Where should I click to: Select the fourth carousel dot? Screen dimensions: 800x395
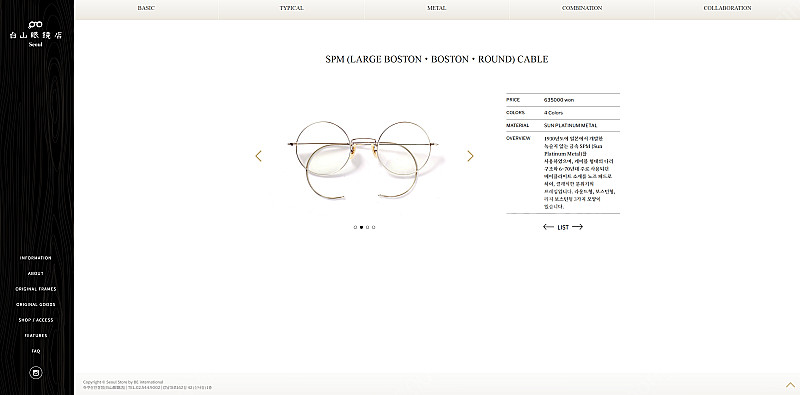point(373,228)
